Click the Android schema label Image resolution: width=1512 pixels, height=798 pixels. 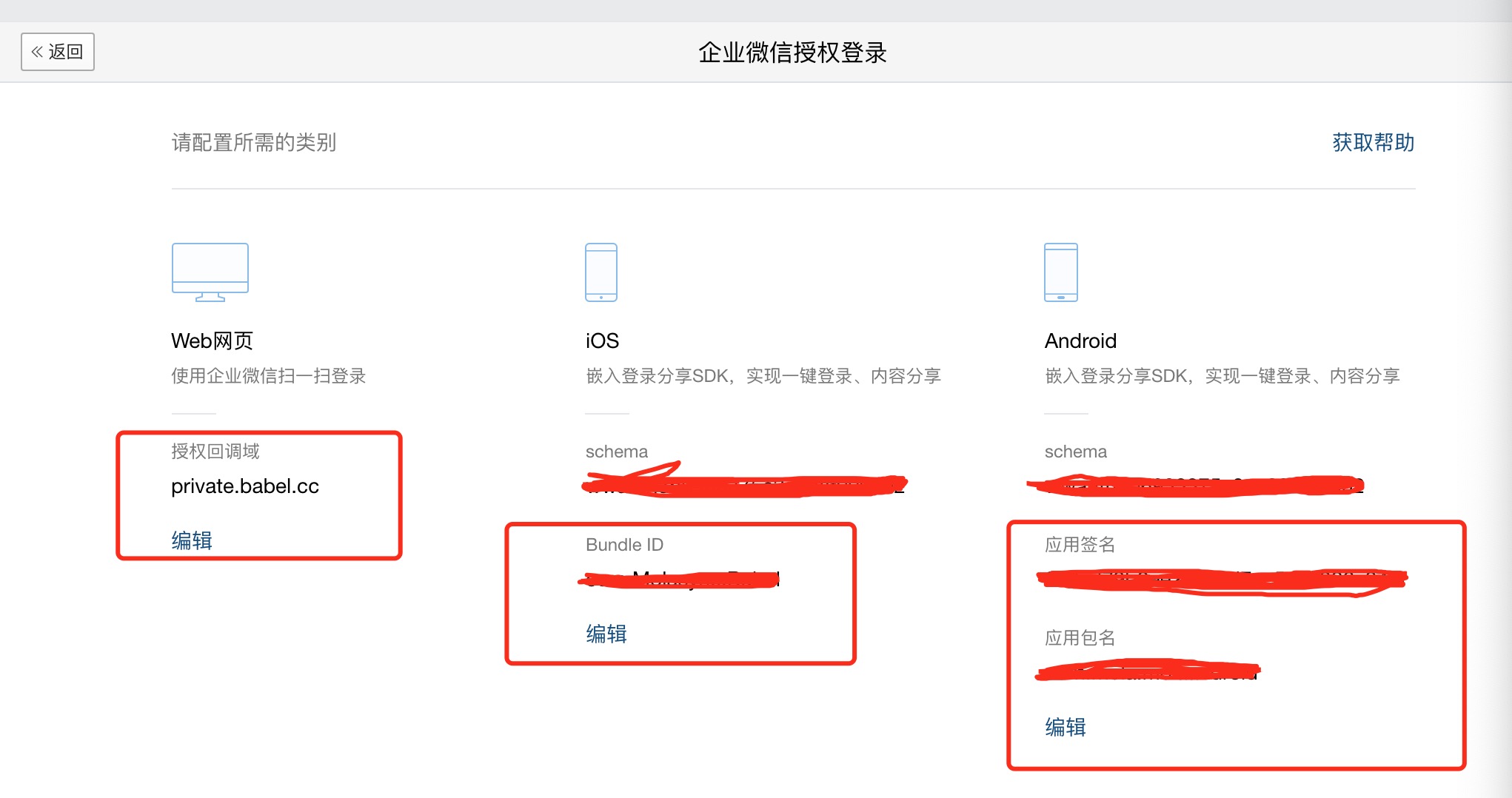[x=1076, y=452]
